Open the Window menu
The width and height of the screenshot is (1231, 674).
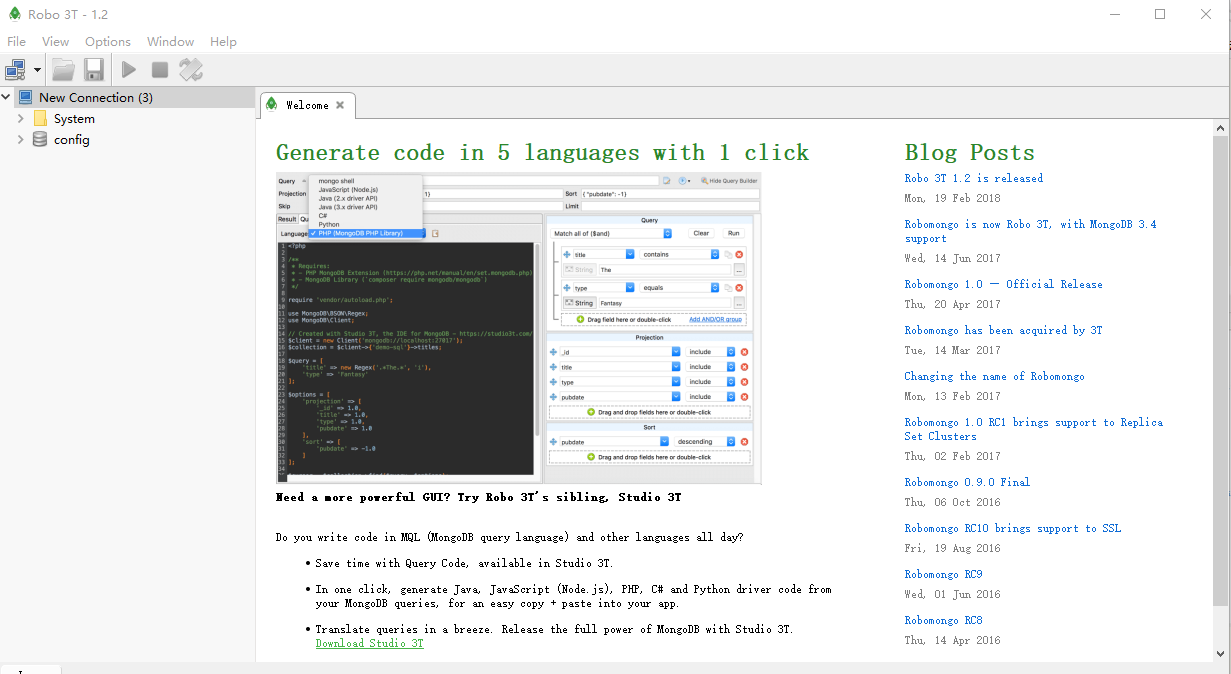pos(170,42)
